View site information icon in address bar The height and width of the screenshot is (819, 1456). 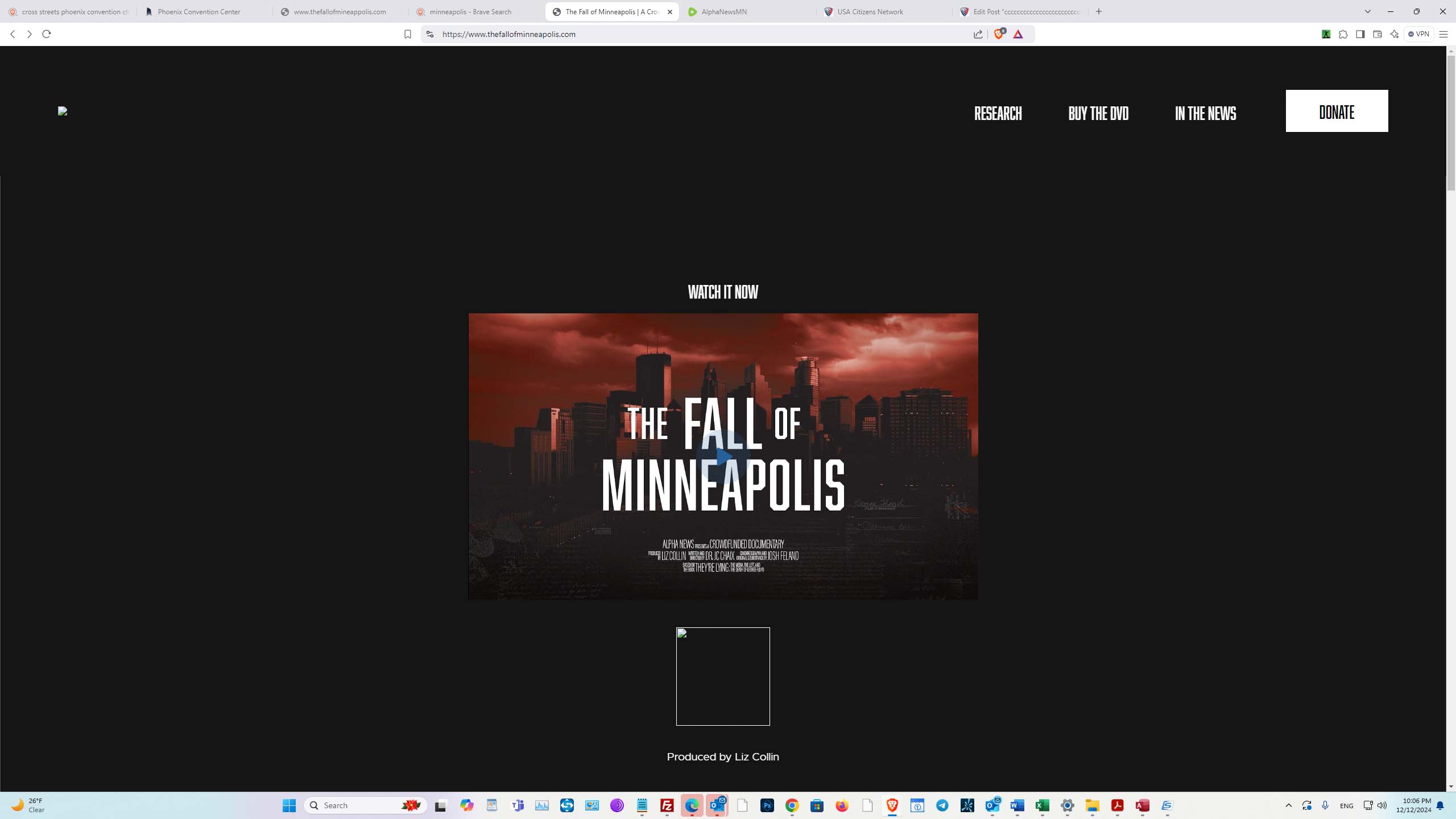click(x=430, y=34)
